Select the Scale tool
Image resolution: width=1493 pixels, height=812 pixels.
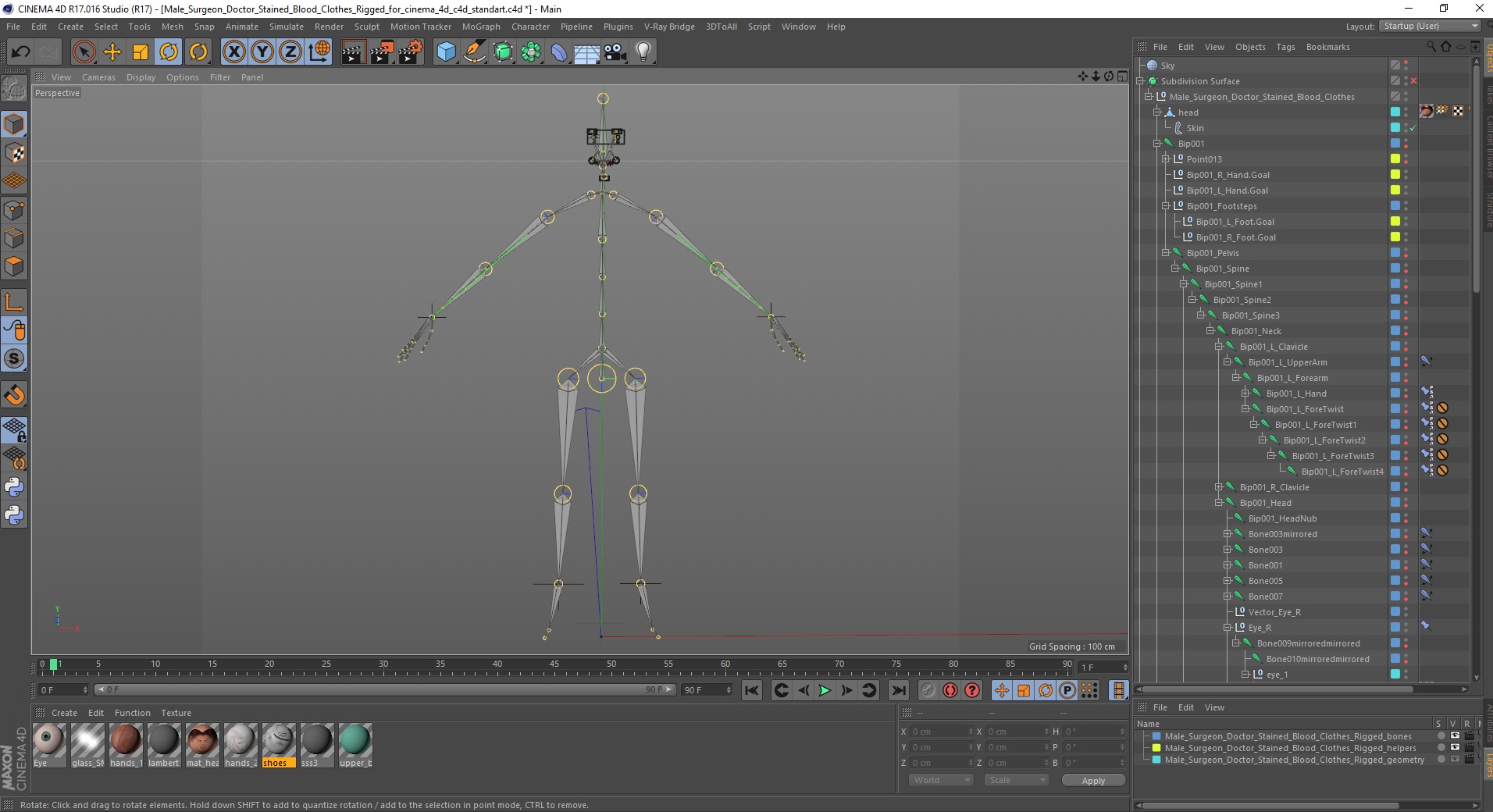(141, 52)
